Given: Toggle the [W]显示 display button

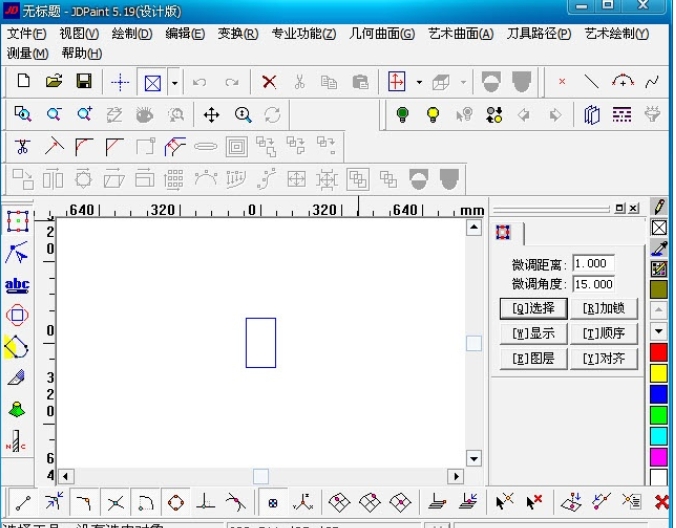Looking at the screenshot, I should [x=534, y=333].
